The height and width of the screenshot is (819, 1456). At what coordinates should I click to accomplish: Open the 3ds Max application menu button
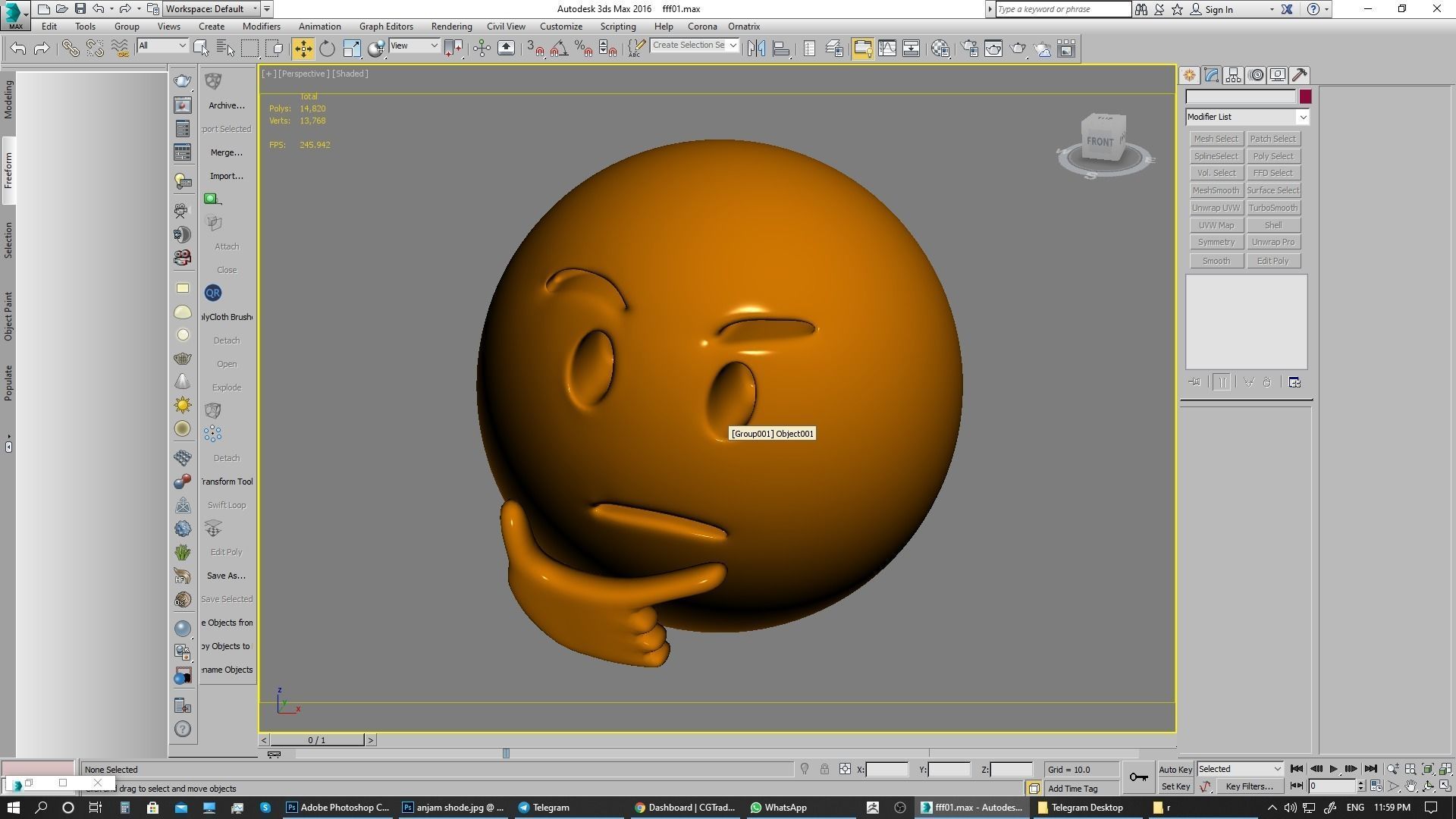[15, 14]
